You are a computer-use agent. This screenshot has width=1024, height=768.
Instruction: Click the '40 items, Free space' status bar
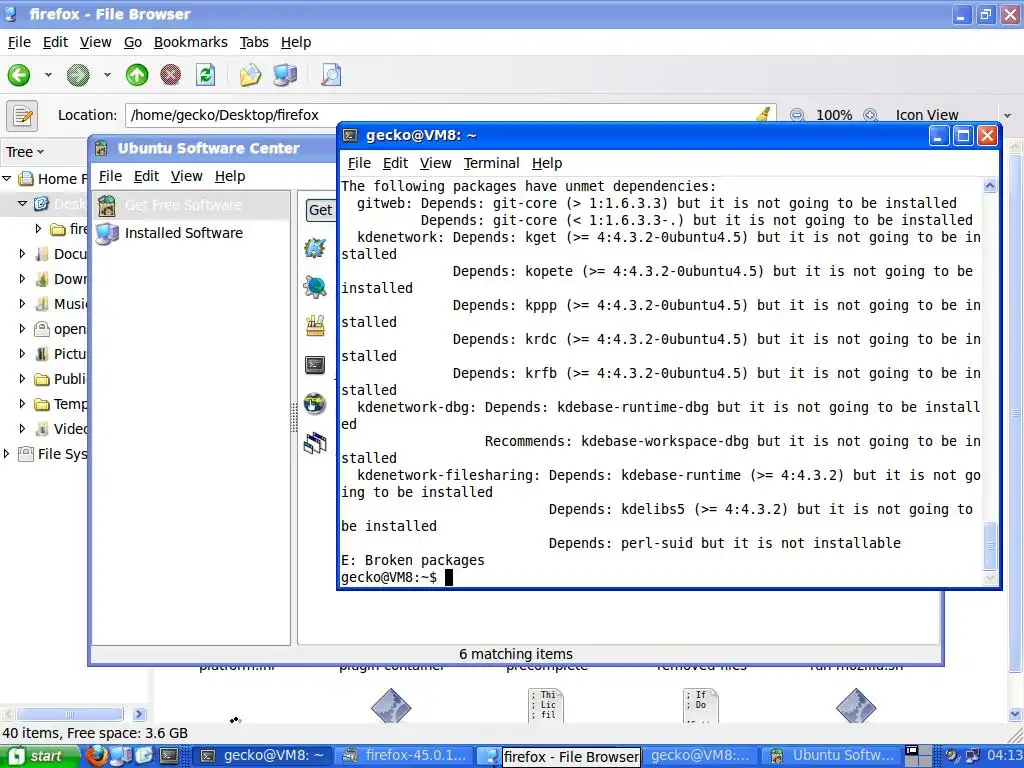click(95, 733)
